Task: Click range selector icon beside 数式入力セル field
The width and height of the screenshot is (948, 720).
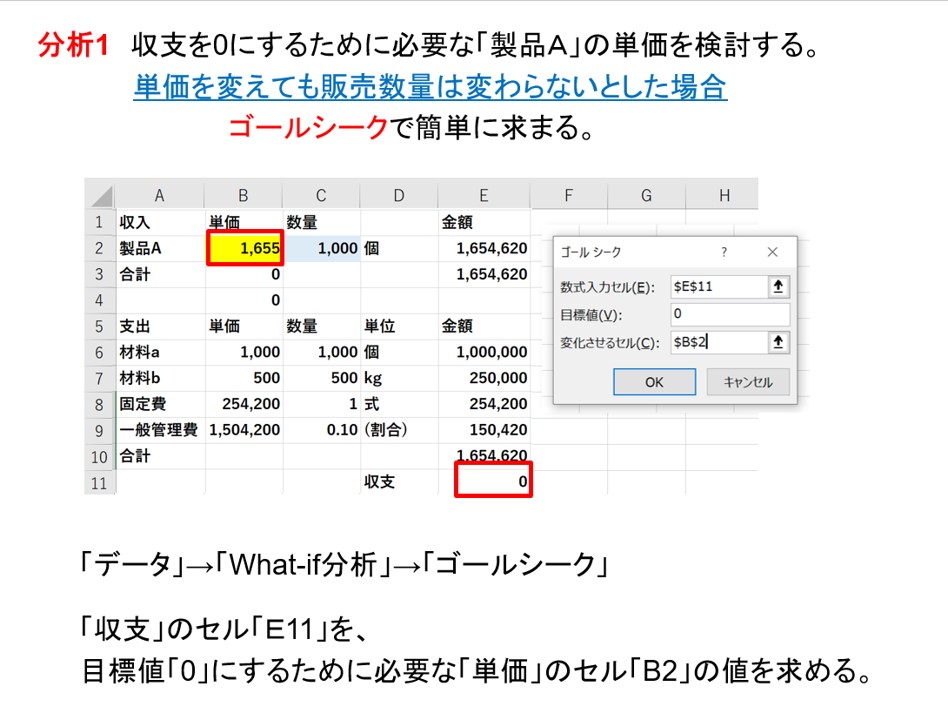Action: [x=779, y=287]
